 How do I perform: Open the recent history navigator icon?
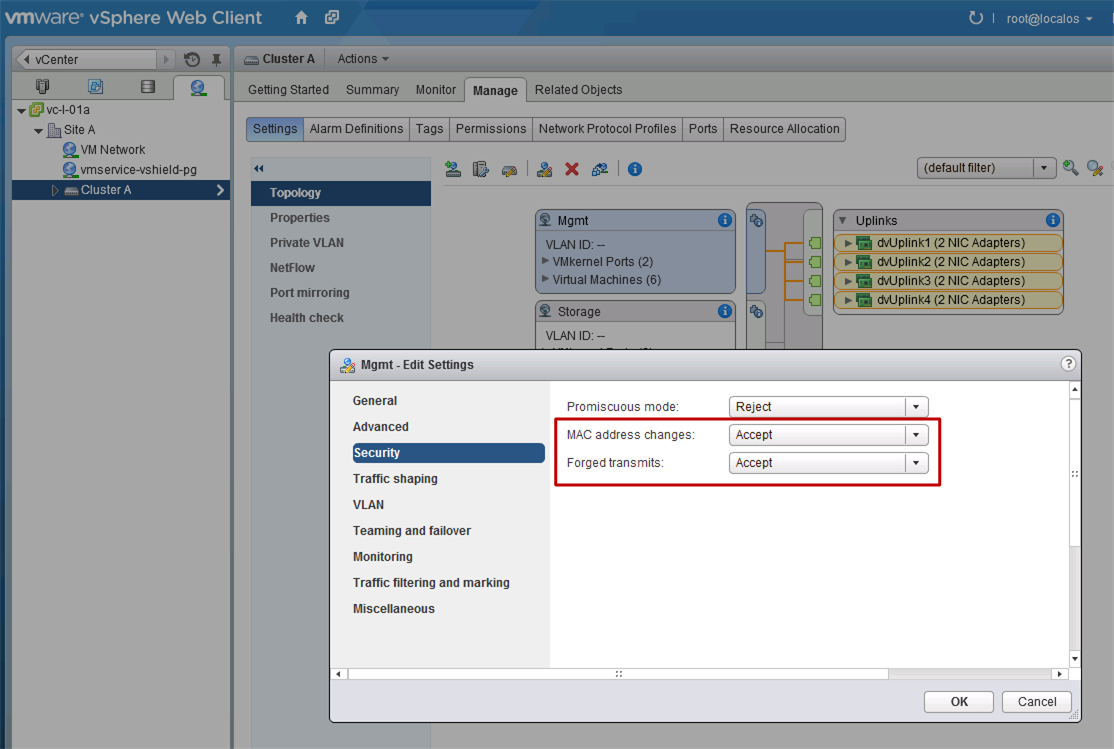pos(192,60)
